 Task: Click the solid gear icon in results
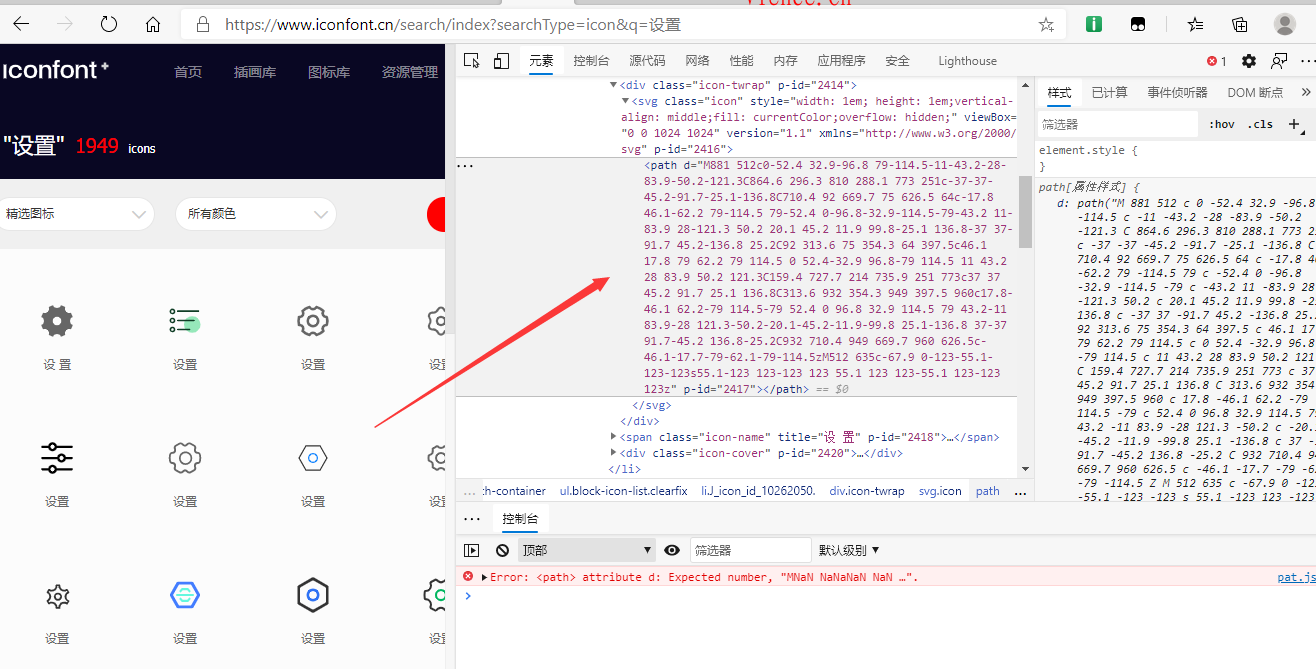(57, 321)
